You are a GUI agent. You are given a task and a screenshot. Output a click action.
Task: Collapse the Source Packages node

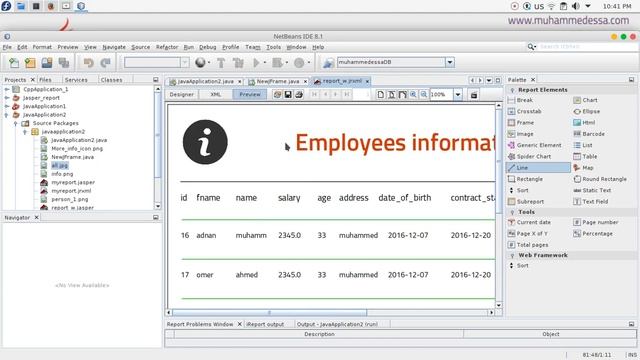pos(16,123)
